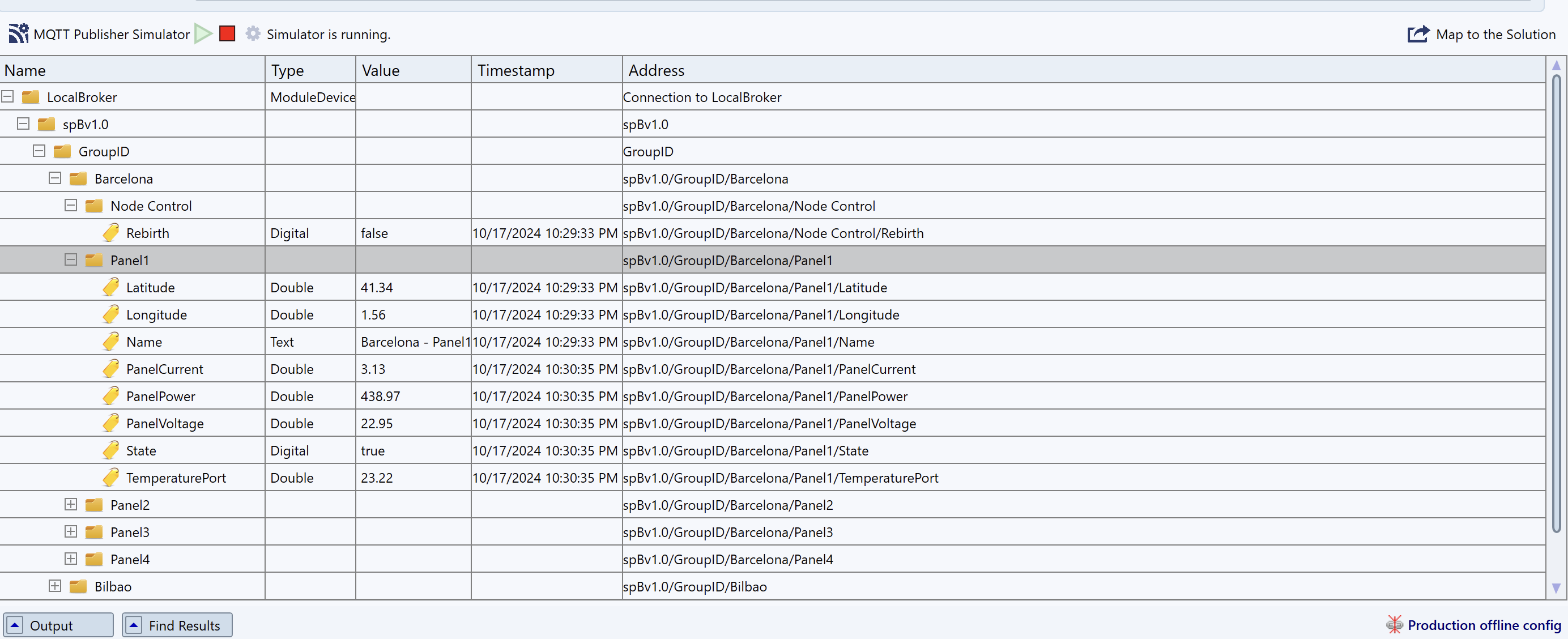This screenshot has width=1568, height=639.
Task: Click the PanelCurrent tag icon
Action: (x=111, y=369)
